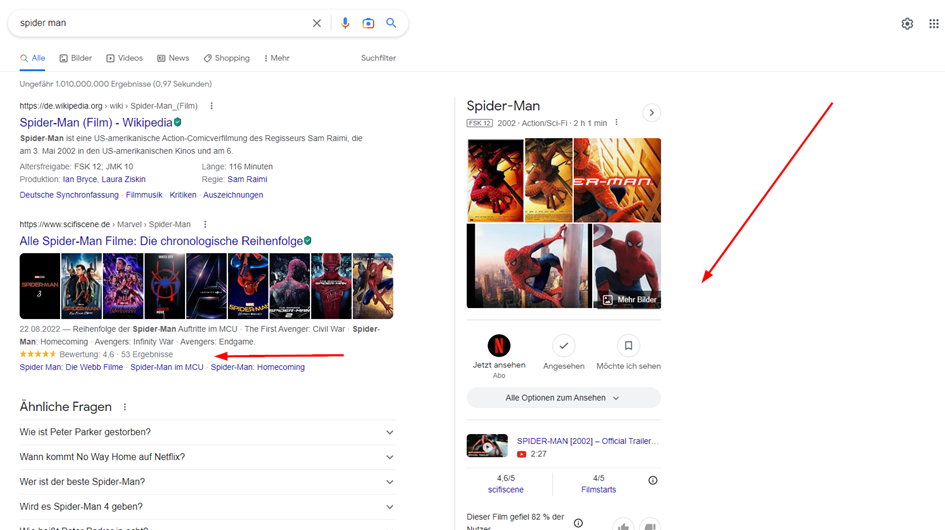Open the Google apps grid icon

tap(934, 24)
